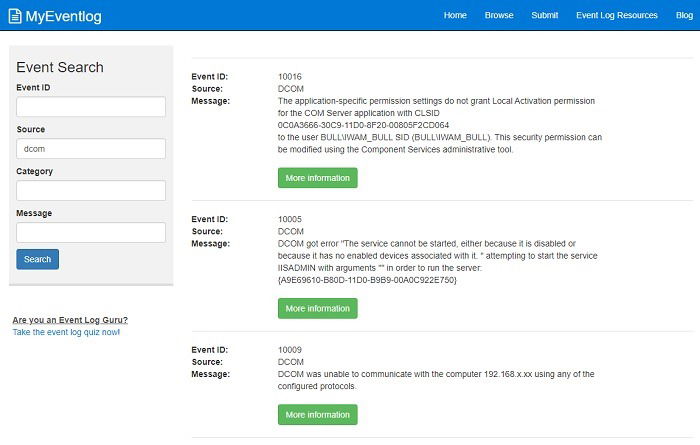Open More information for event 10009
The image size is (700, 445).
tap(317, 415)
